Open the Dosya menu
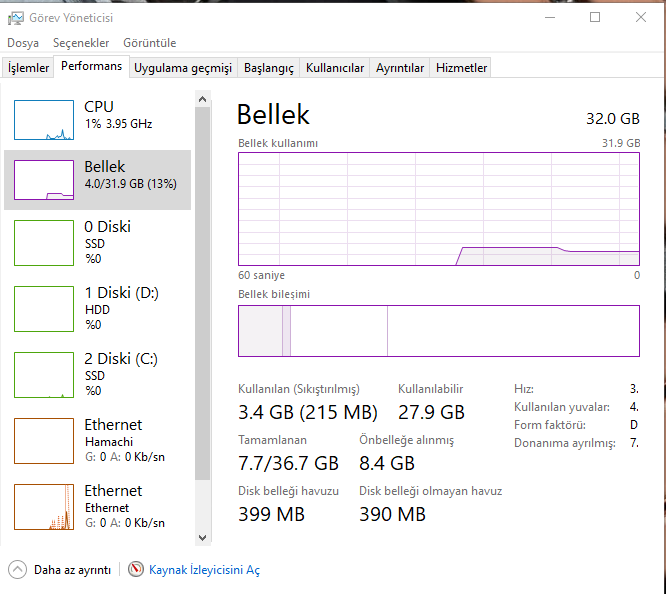This screenshot has width=666, height=594. tap(23, 43)
